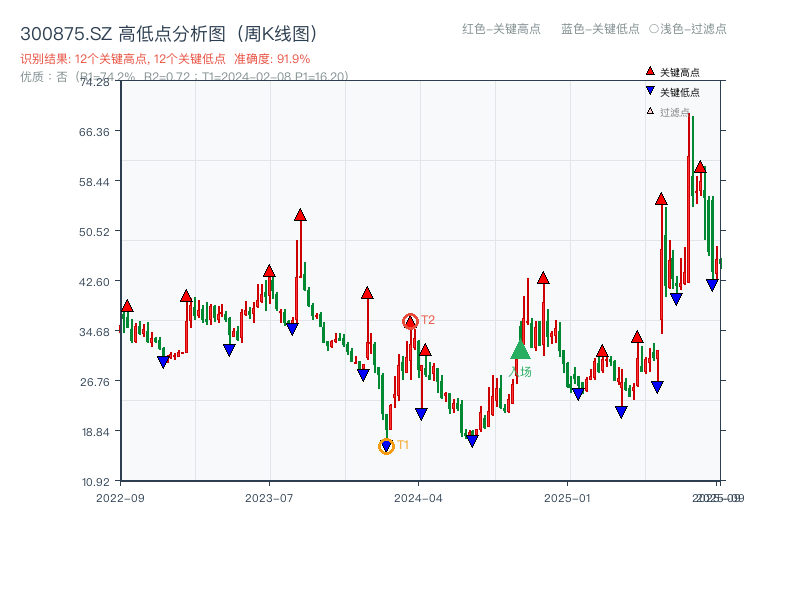
Task: Click the red key-high marker above the first 2022-09 candle
Action: pyautogui.click(x=127, y=305)
